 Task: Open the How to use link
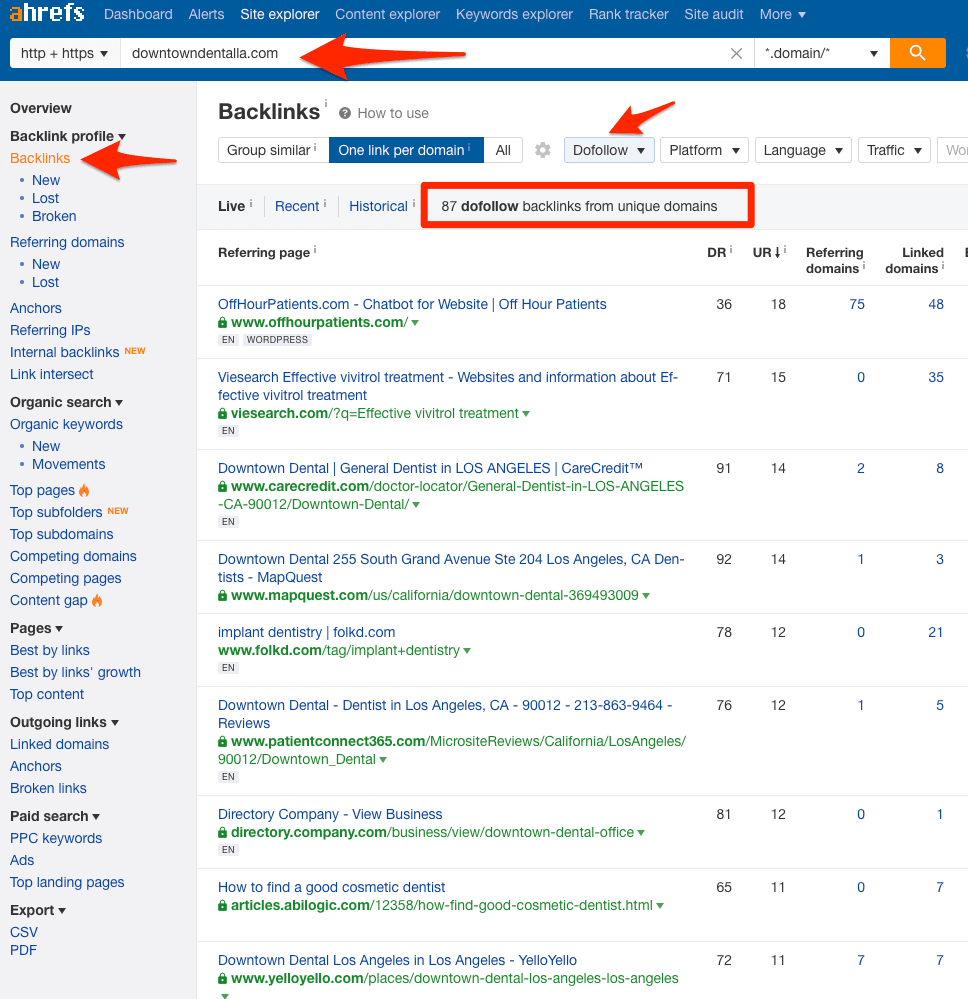pos(393,113)
